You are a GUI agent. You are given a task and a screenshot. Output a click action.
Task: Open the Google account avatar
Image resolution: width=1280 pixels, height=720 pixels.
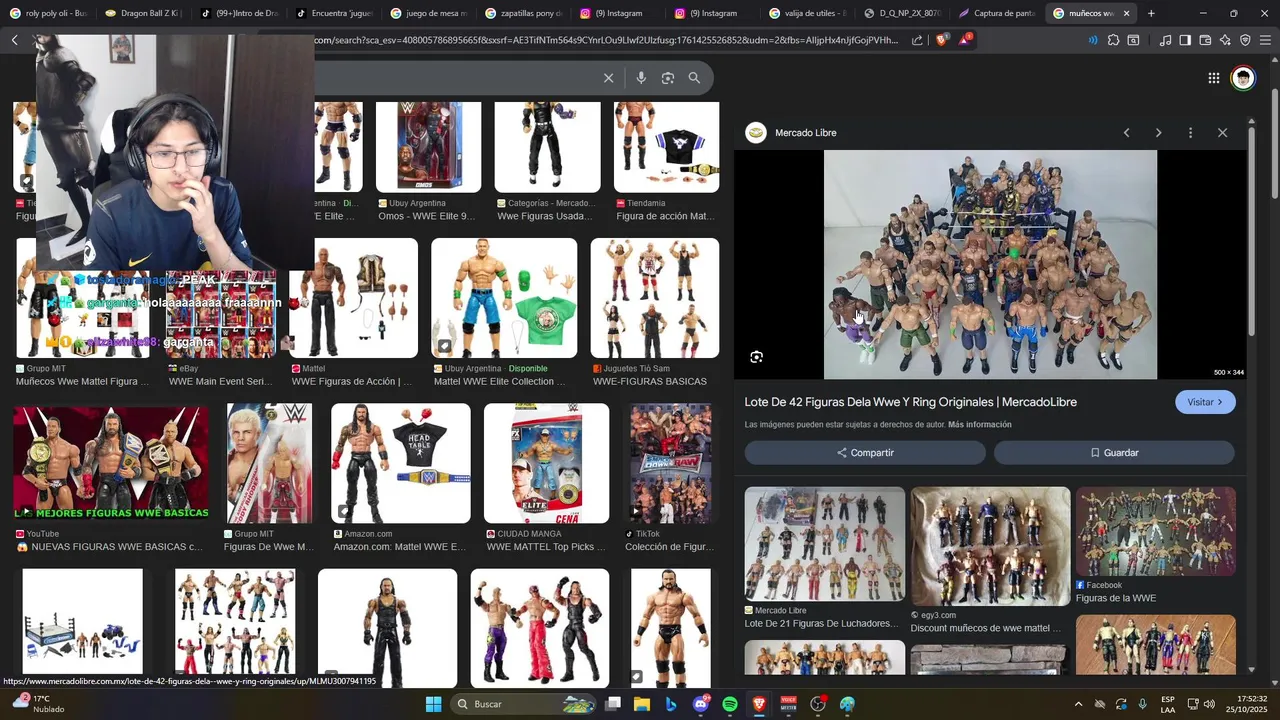pos(1243,78)
